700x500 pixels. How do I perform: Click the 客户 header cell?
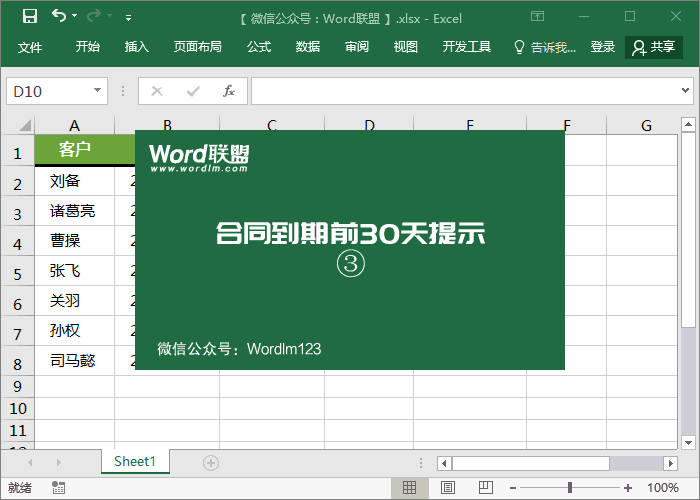coord(75,150)
